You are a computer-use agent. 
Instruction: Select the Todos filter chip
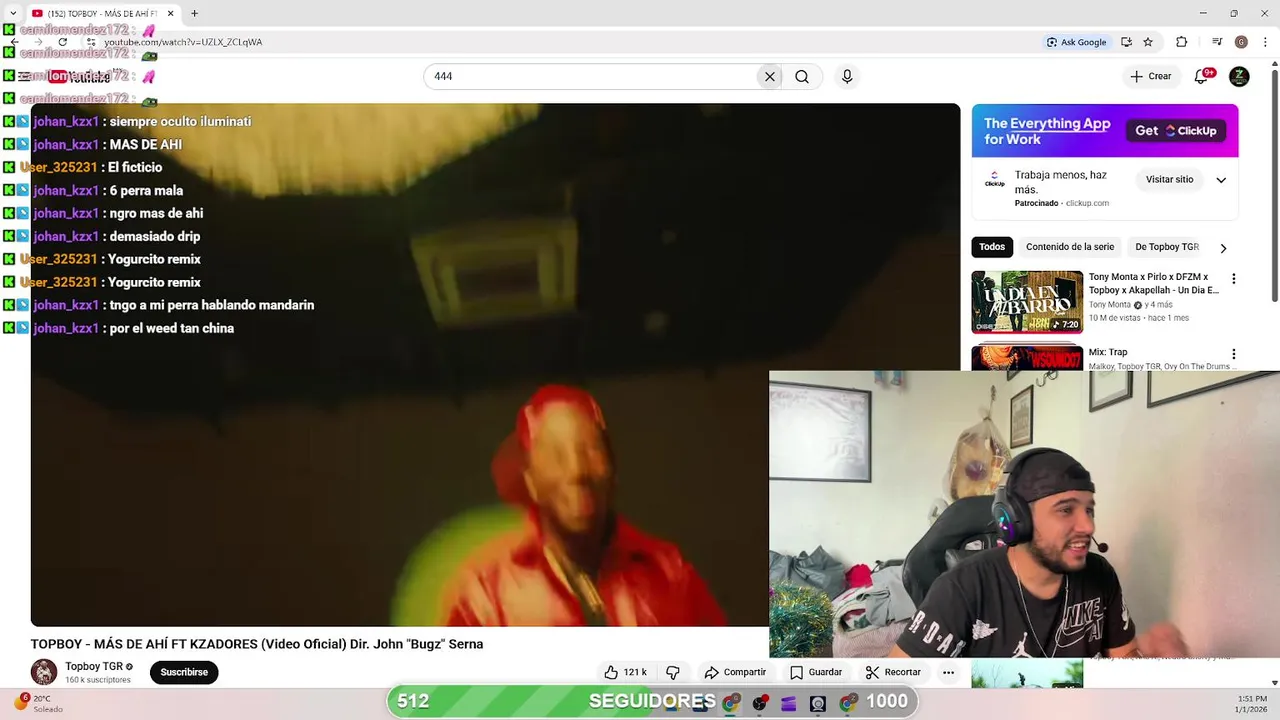992,247
